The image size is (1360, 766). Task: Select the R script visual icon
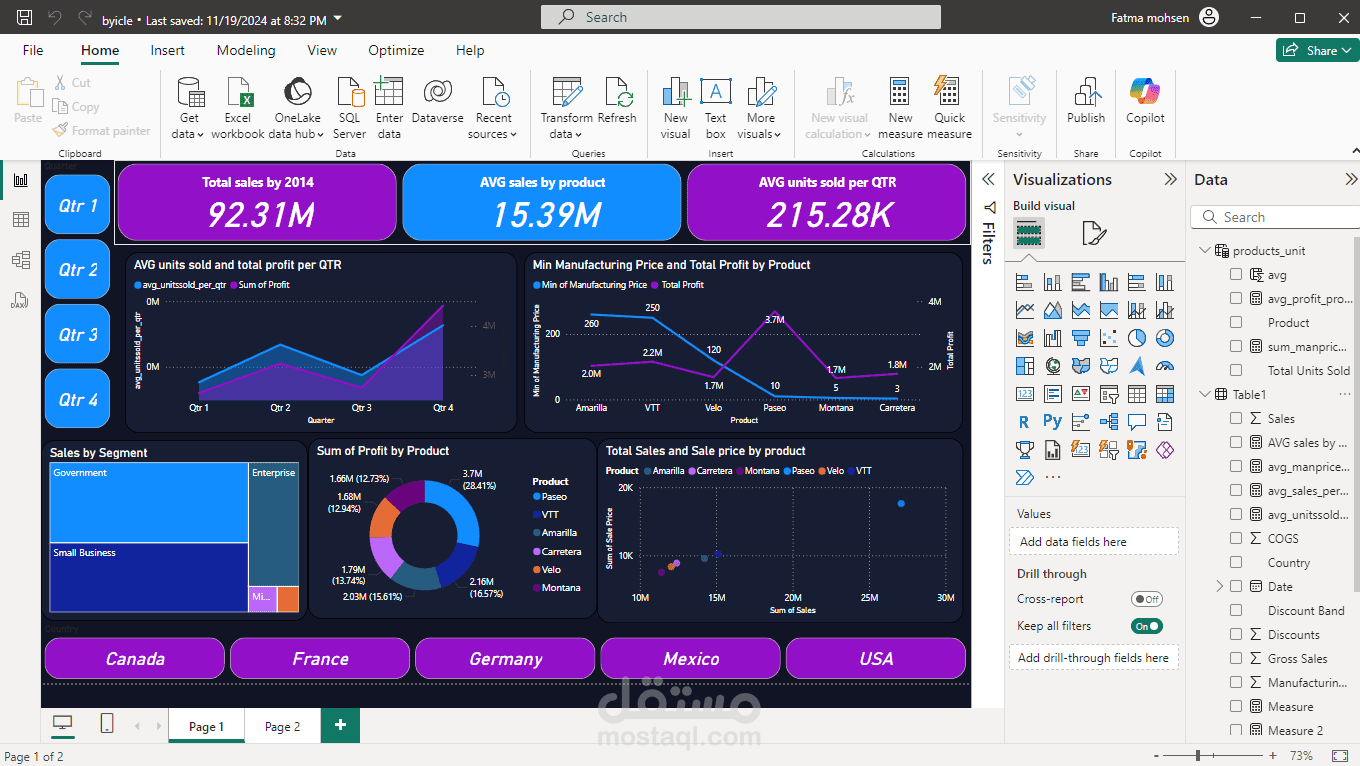pyautogui.click(x=1024, y=422)
